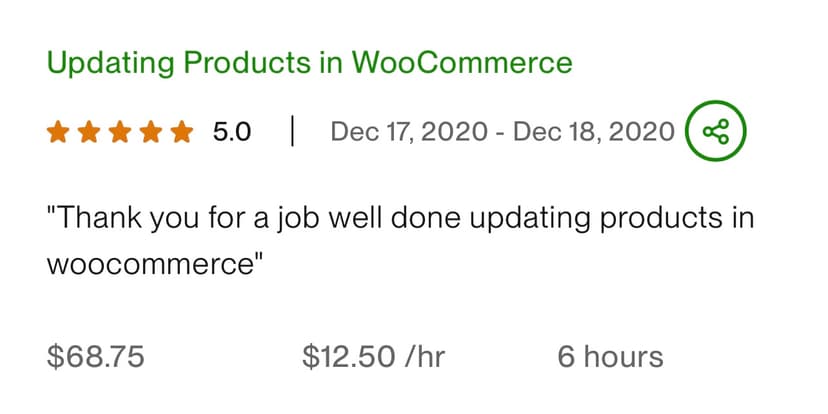Image resolution: width=828 pixels, height=414 pixels.
Task: Click the word "WooCommerce" in the green title
Action: tap(462, 63)
